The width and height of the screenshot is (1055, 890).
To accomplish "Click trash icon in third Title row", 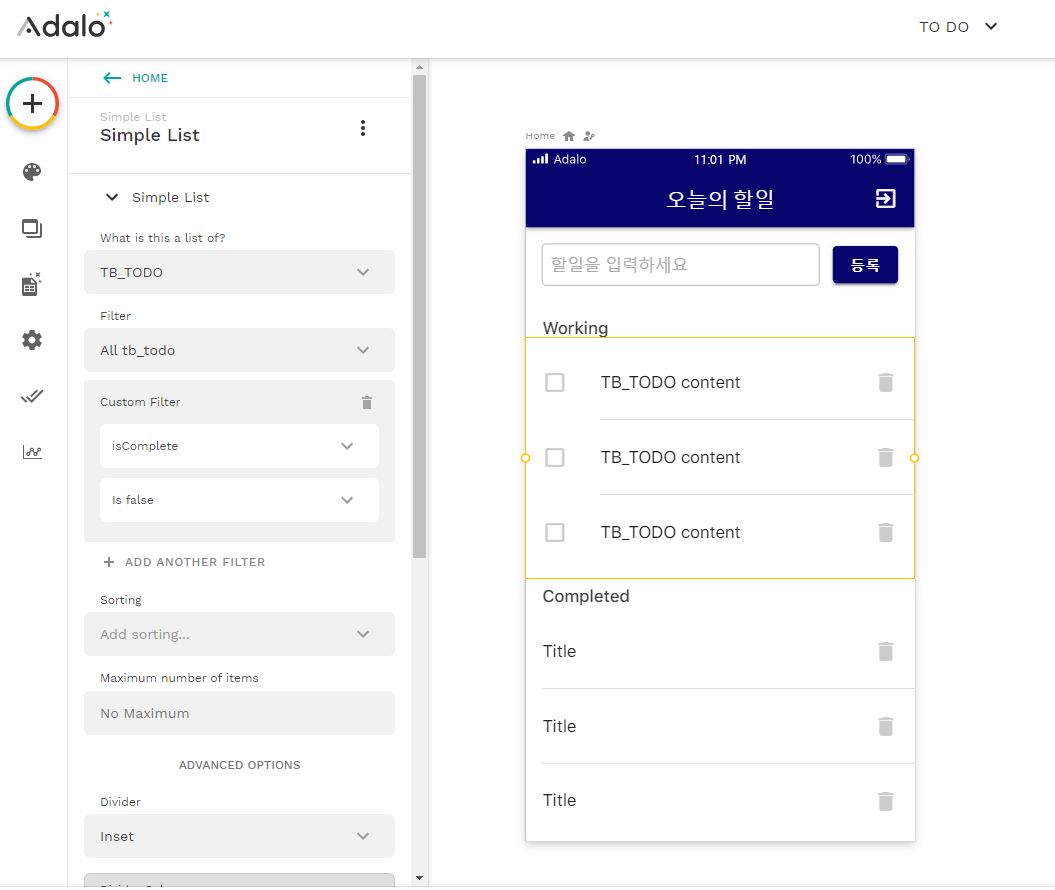I will pos(885,801).
